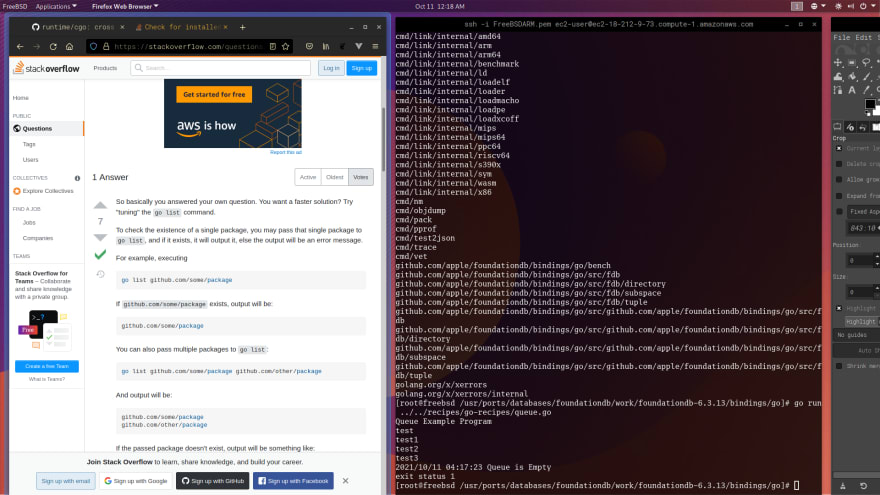The height and width of the screenshot is (495, 880).
Task: Sort answers by Votes
Action: 361,177
